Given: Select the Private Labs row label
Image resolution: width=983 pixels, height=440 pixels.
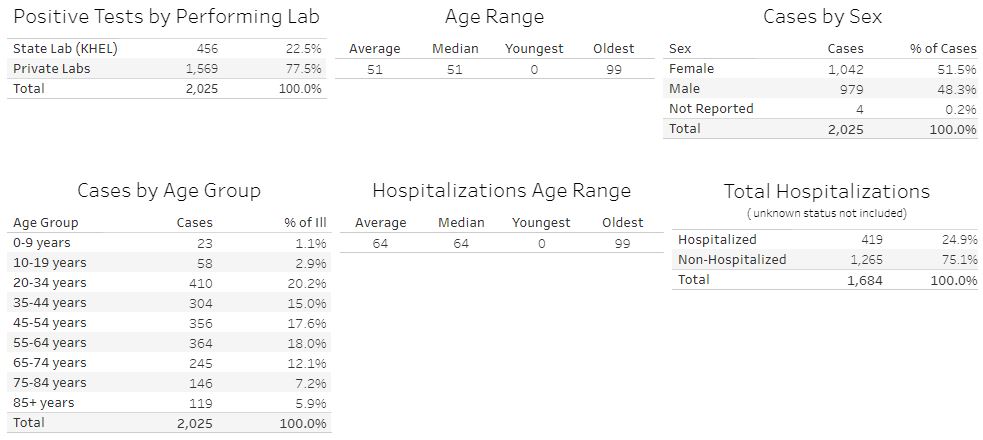Looking at the screenshot, I should click(x=47, y=68).
